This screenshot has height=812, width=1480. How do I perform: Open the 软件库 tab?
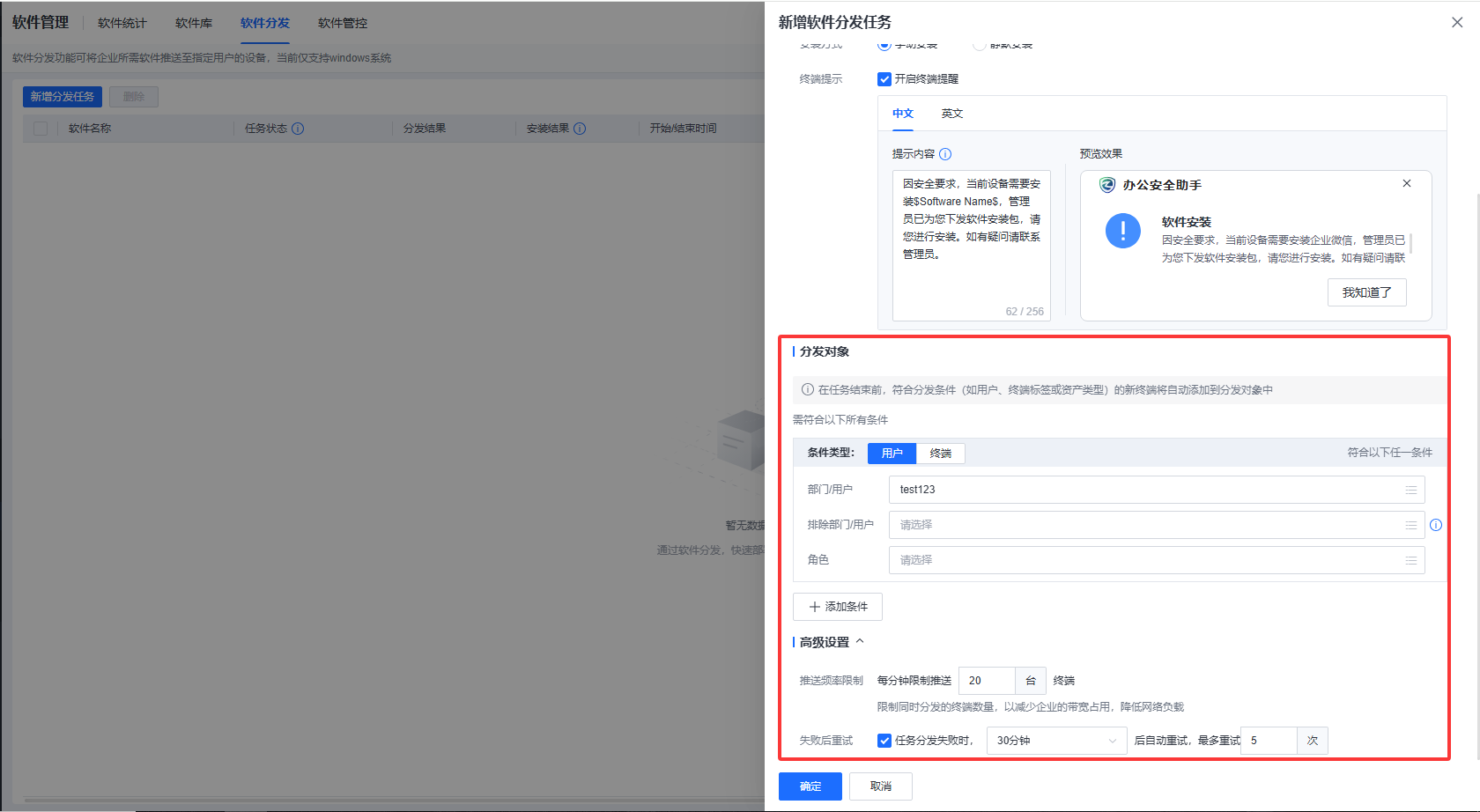point(194,23)
